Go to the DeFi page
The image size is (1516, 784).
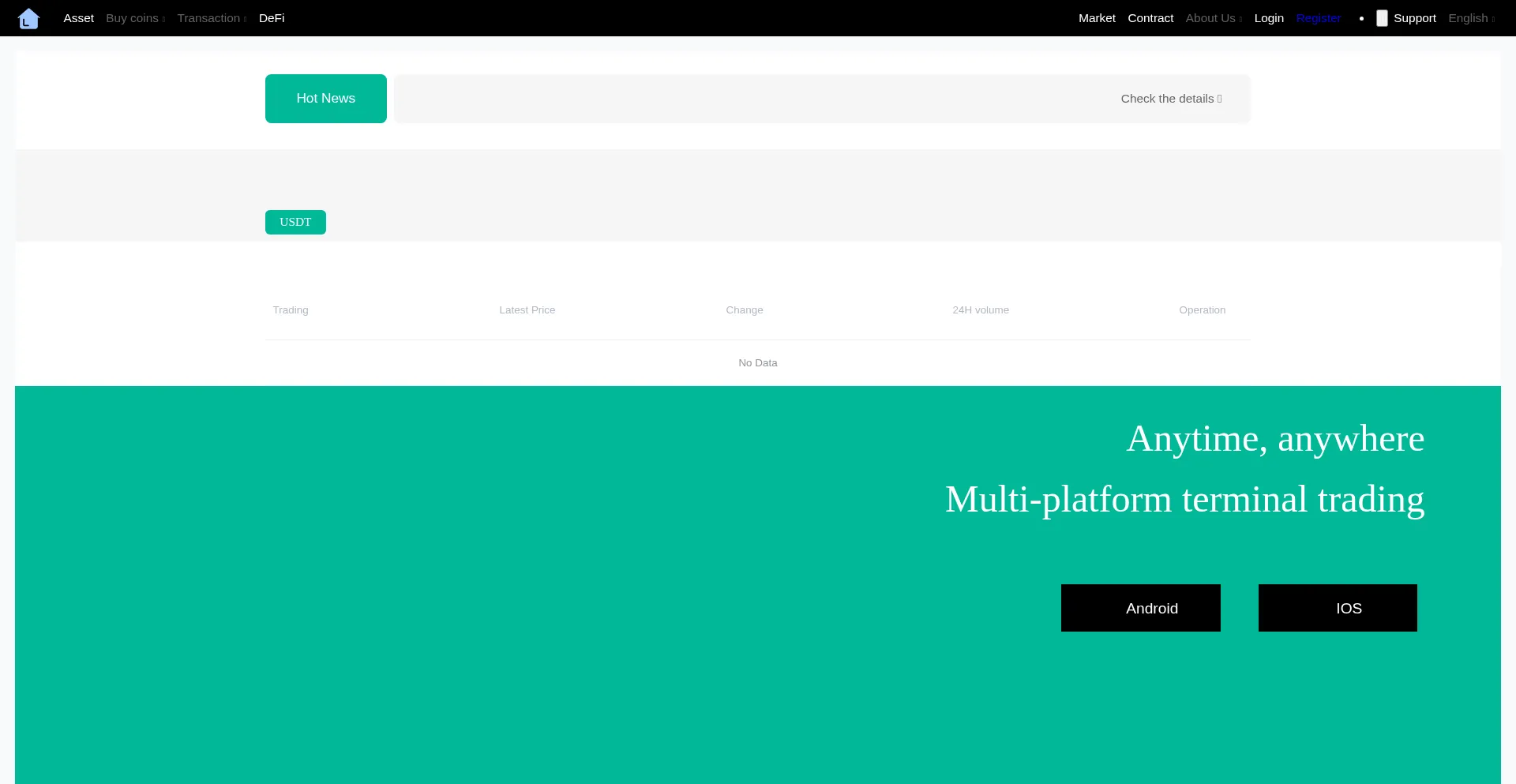(x=272, y=18)
